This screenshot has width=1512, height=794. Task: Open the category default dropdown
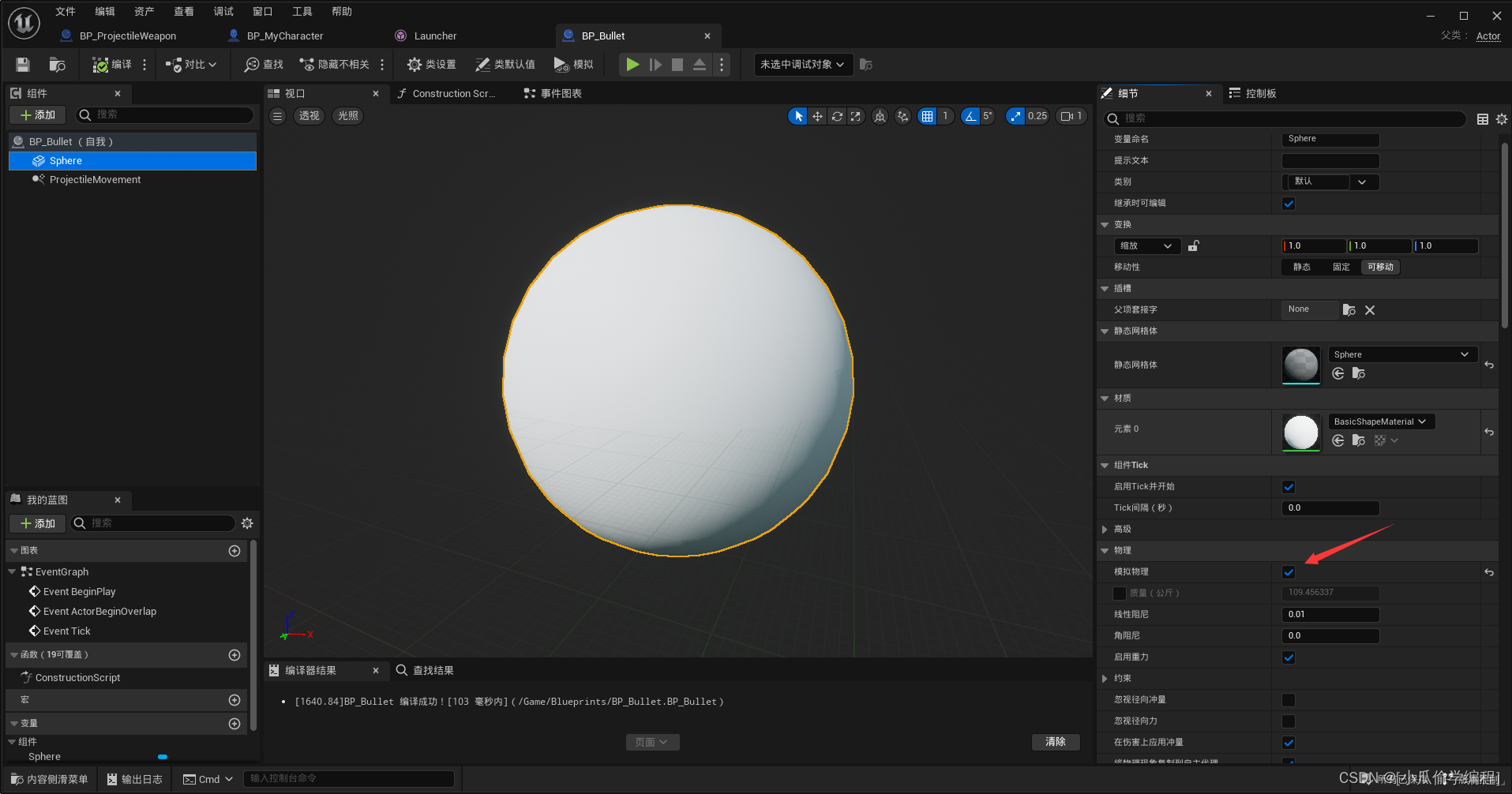click(x=1330, y=182)
